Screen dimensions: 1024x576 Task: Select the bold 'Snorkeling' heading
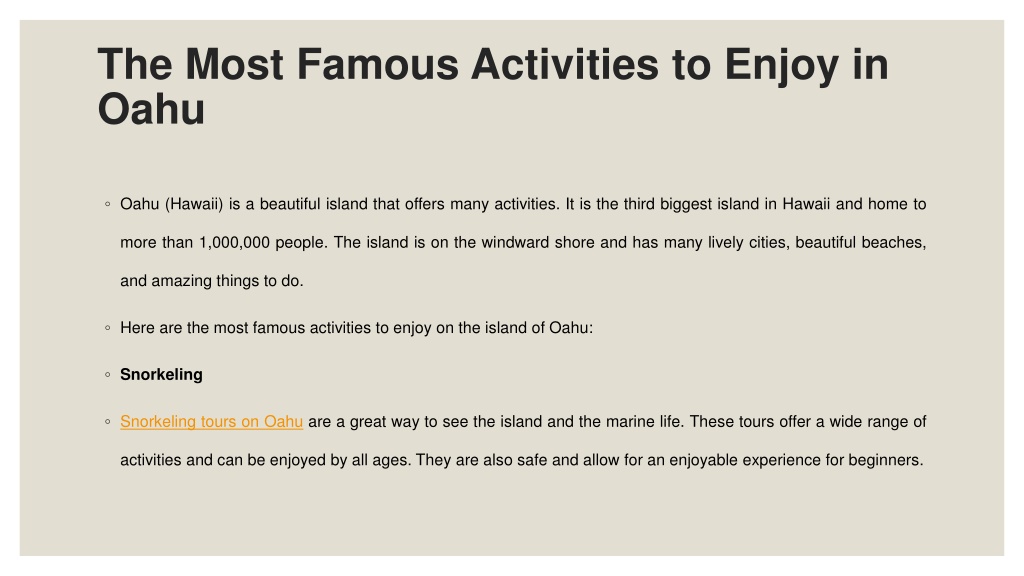(161, 375)
